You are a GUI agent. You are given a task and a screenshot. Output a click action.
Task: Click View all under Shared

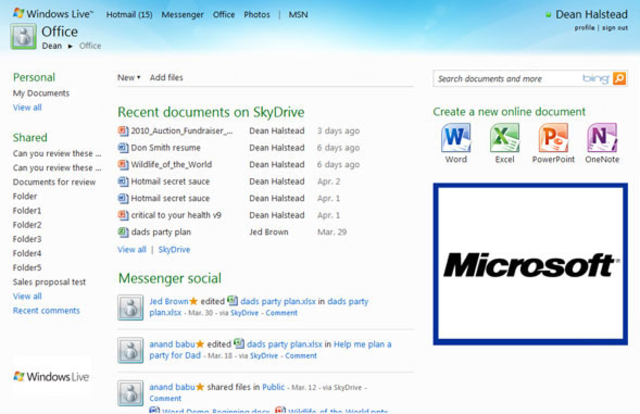(x=27, y=296)
